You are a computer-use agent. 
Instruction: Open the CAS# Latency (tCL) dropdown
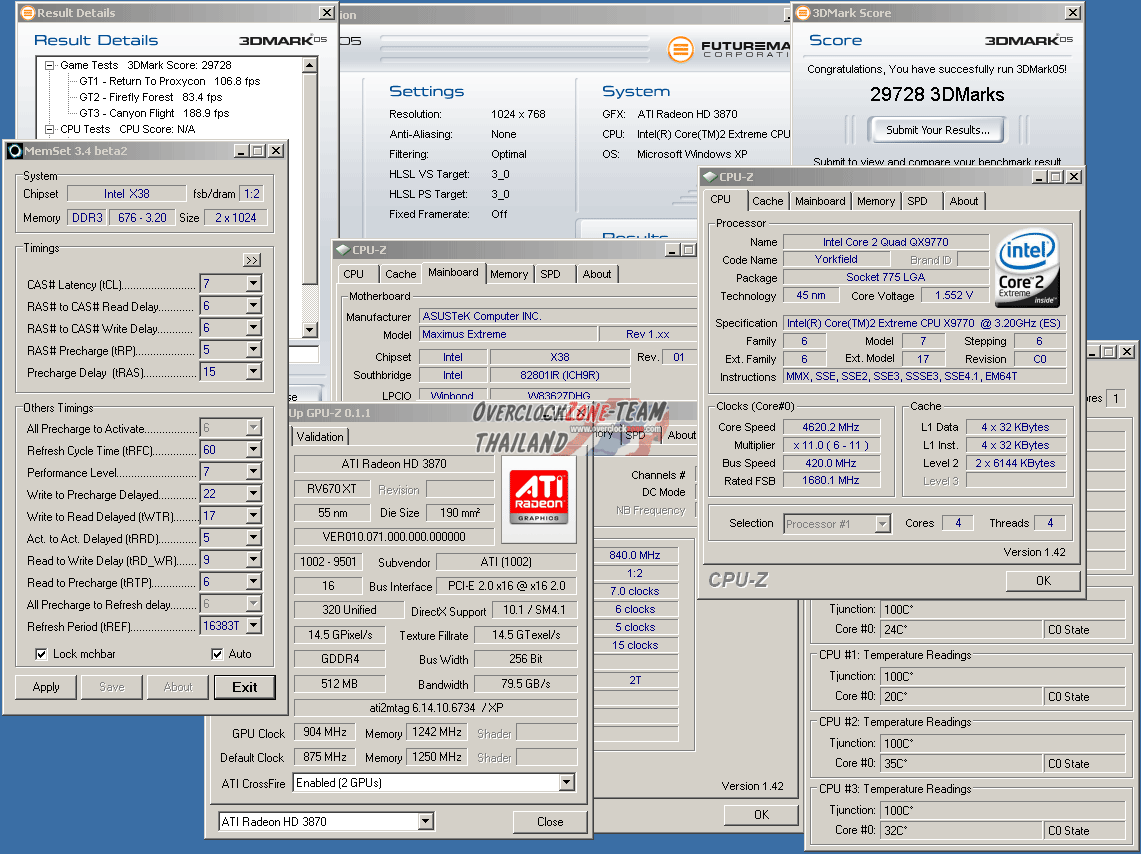pos(253,284)
